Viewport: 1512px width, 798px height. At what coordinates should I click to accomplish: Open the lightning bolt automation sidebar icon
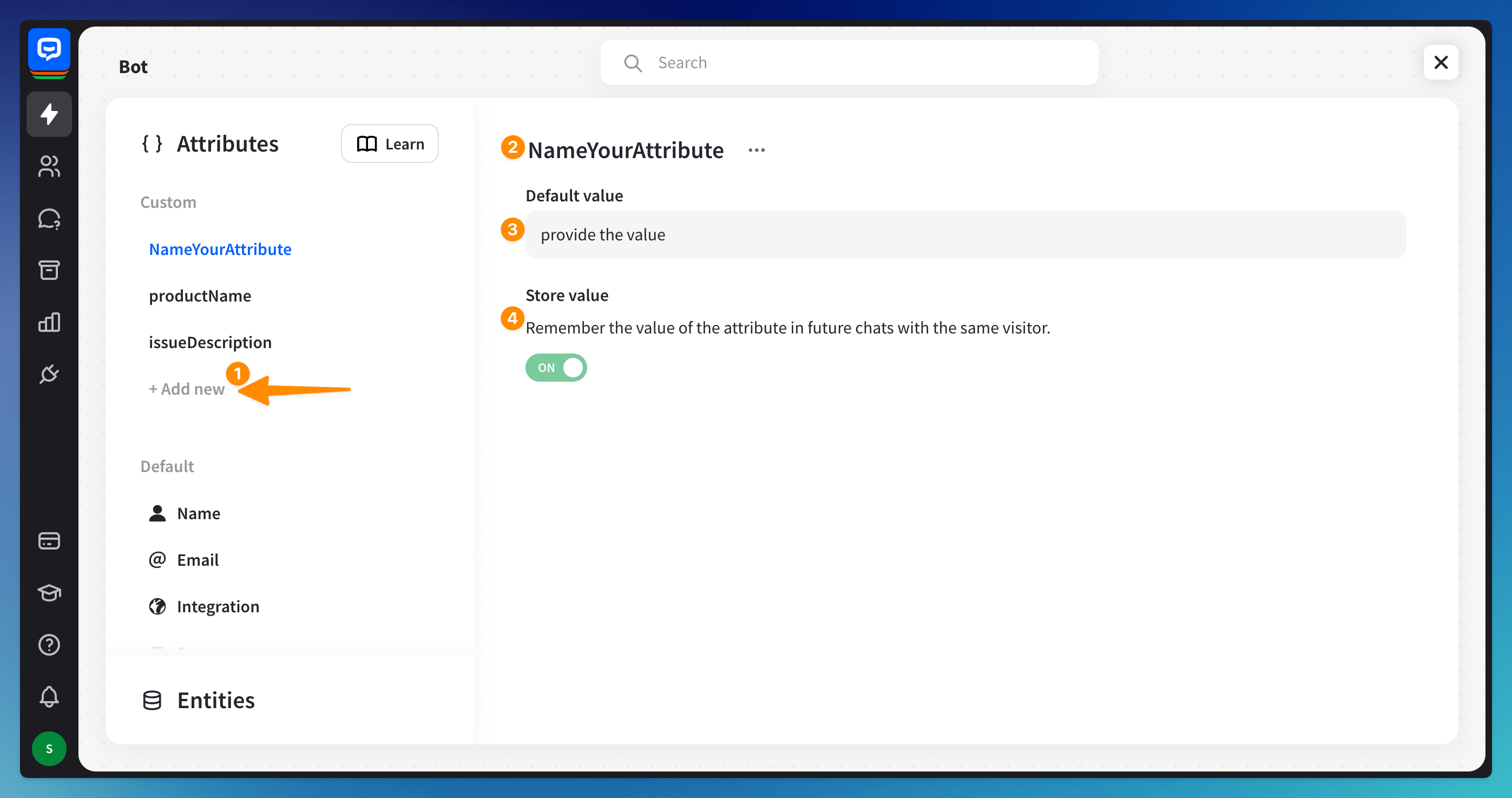coord(49,114)
